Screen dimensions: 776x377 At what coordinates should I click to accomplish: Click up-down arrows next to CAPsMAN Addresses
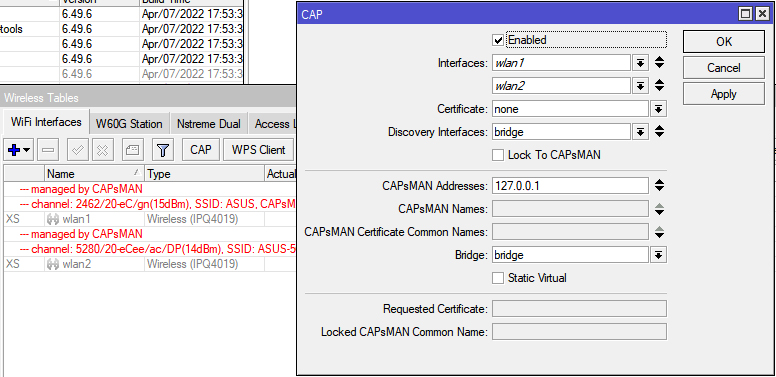[x=659, y=186]
